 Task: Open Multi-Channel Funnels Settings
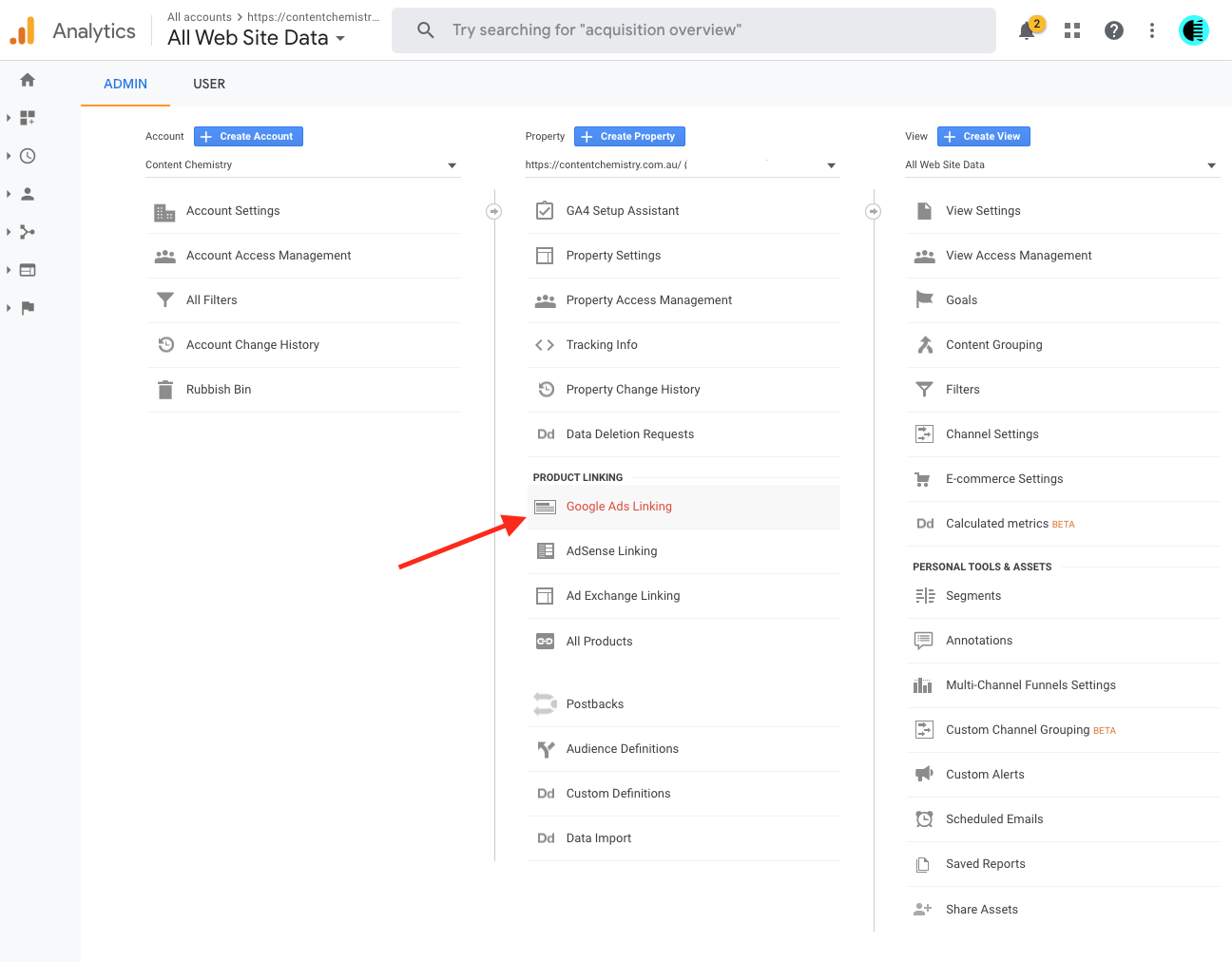1063,685
